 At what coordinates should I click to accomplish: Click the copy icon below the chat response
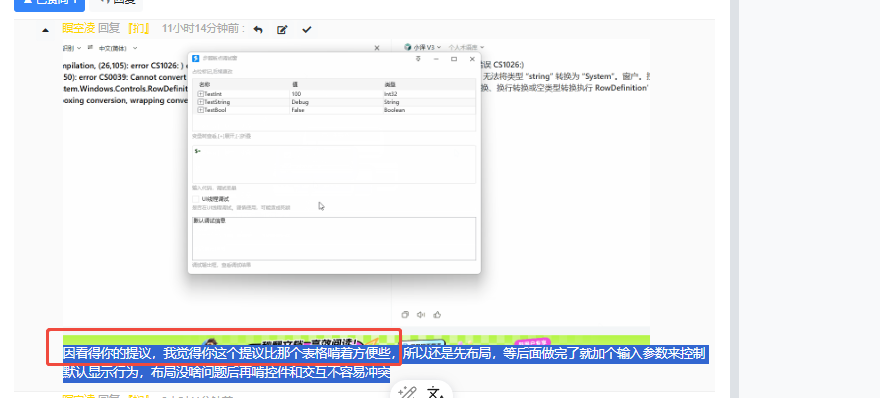(405, 315)
